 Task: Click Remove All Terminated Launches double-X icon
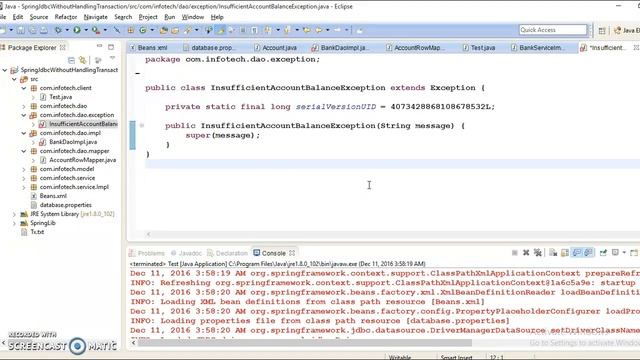pyautogui.click(x=538, y=253)
